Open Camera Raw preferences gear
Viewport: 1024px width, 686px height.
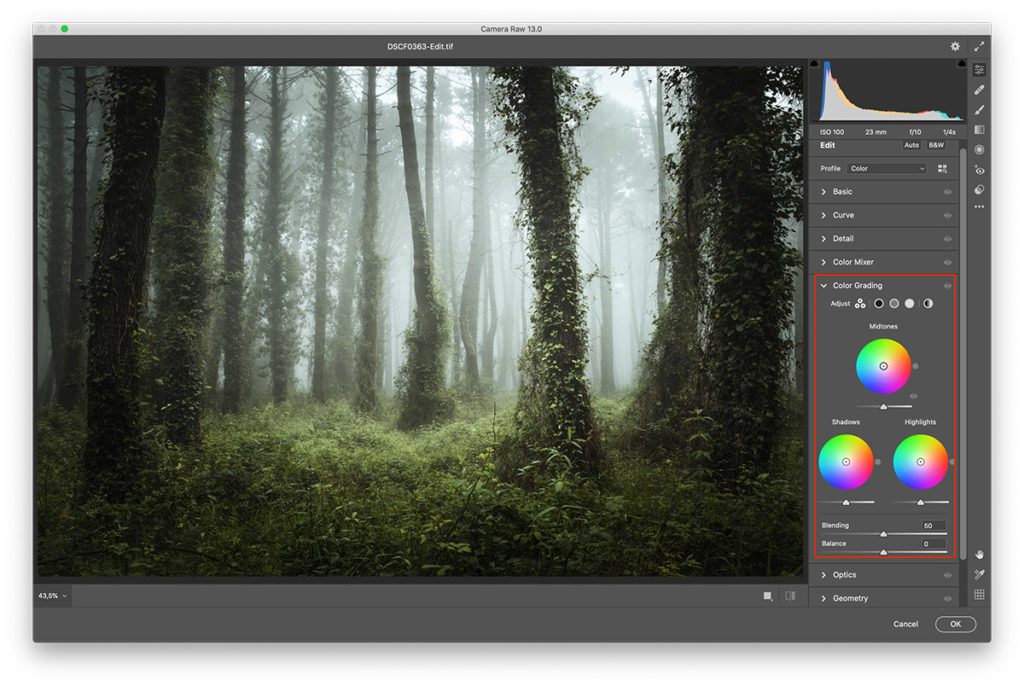(955, 46)
